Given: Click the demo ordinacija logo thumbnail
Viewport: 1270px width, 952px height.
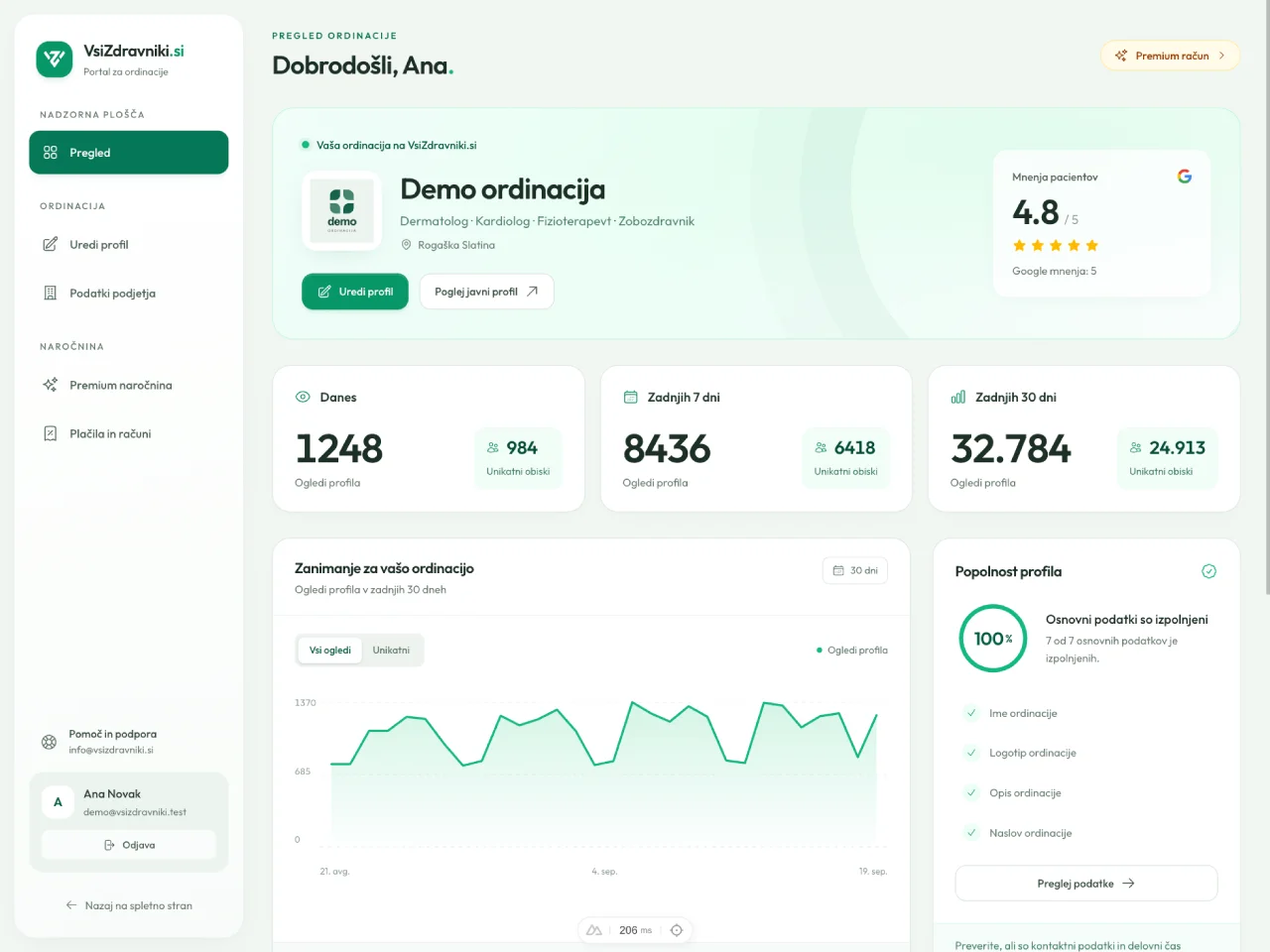Looking at the screenshot, I should 342,210.
